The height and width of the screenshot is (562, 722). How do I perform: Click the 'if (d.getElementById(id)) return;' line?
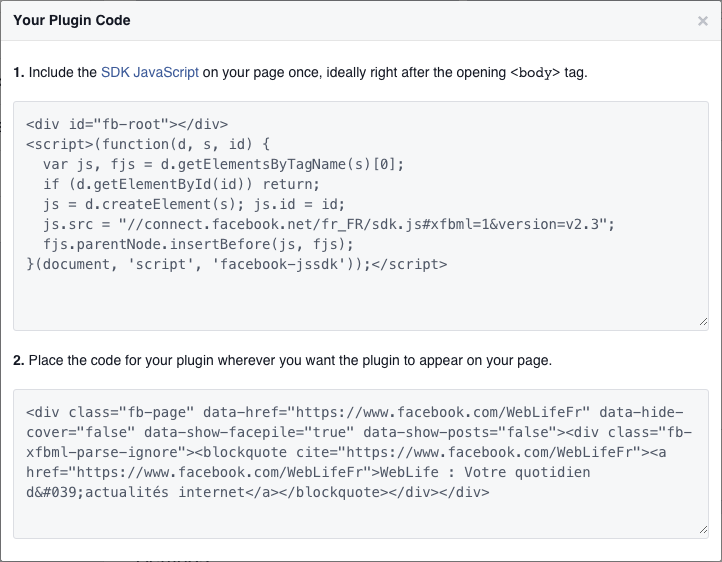click(x=181, y=184)
